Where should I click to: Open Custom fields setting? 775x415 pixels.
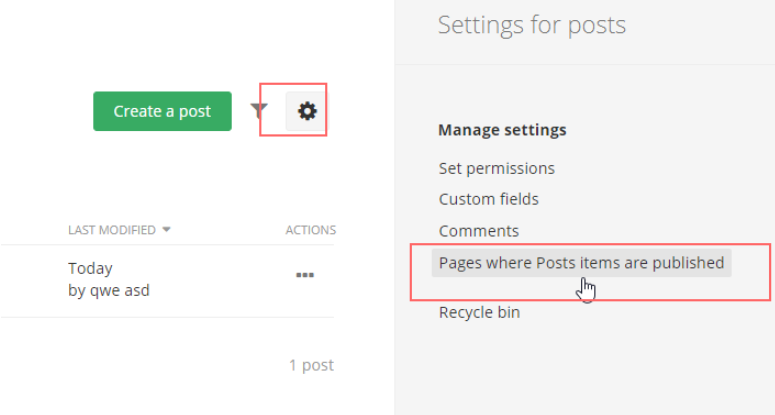pyautogui.click(x=488, y=199)
